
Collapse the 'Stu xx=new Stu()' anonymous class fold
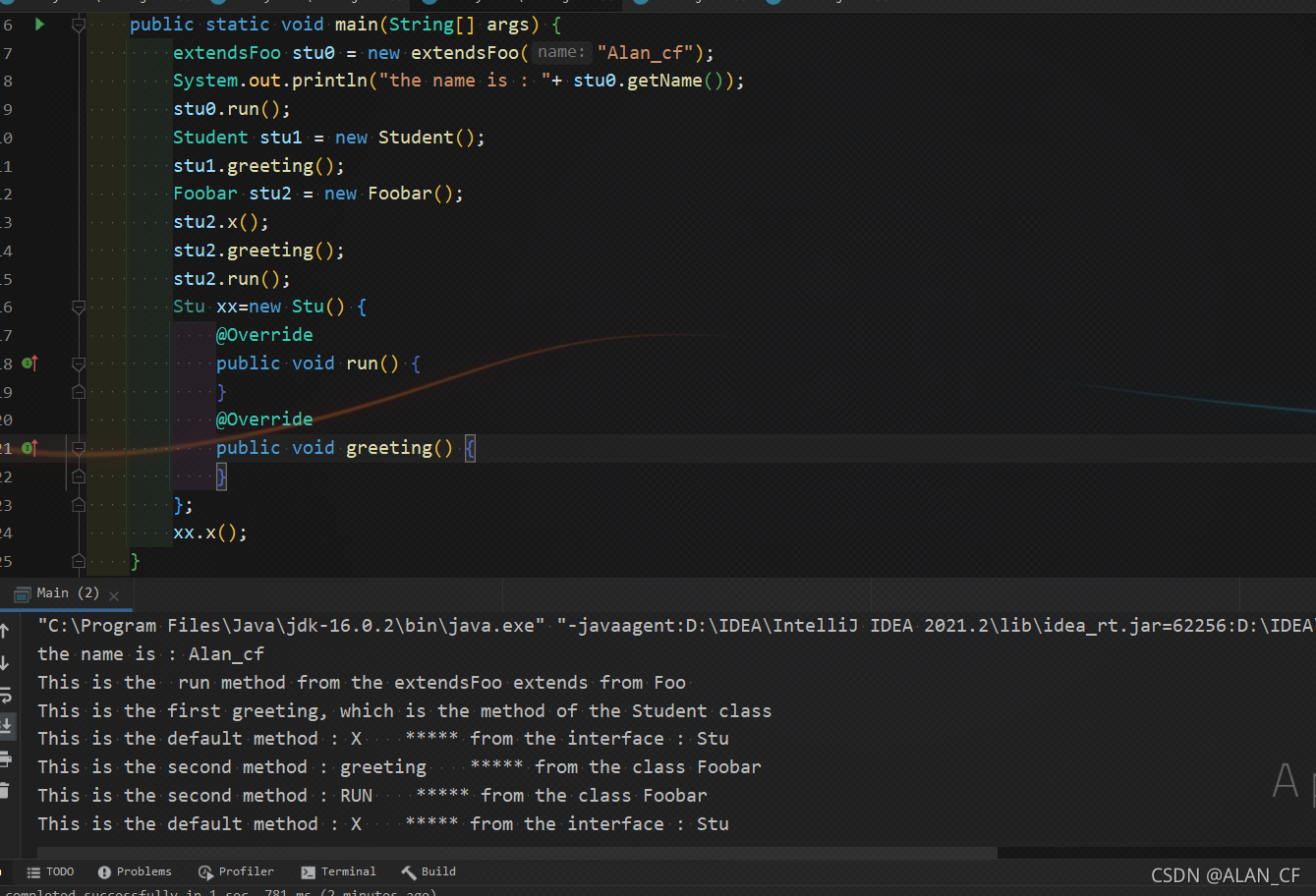79,308
